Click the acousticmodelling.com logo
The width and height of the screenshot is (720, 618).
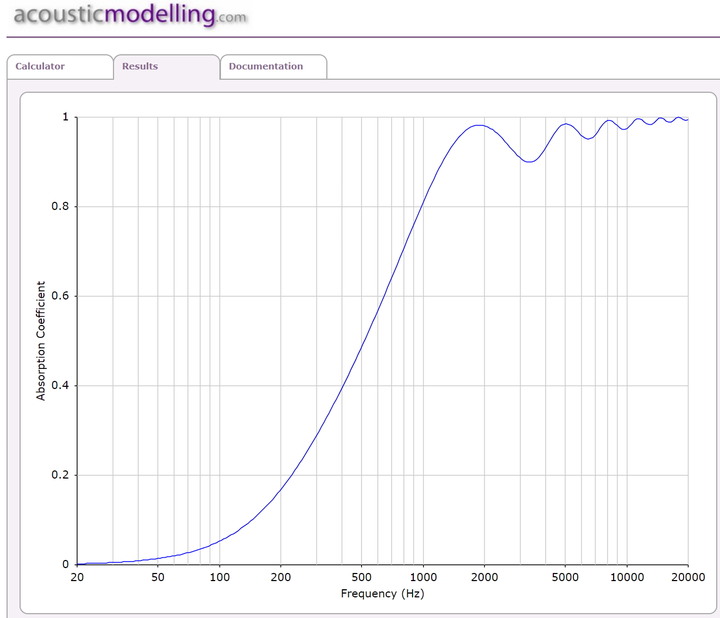point(130,15)
